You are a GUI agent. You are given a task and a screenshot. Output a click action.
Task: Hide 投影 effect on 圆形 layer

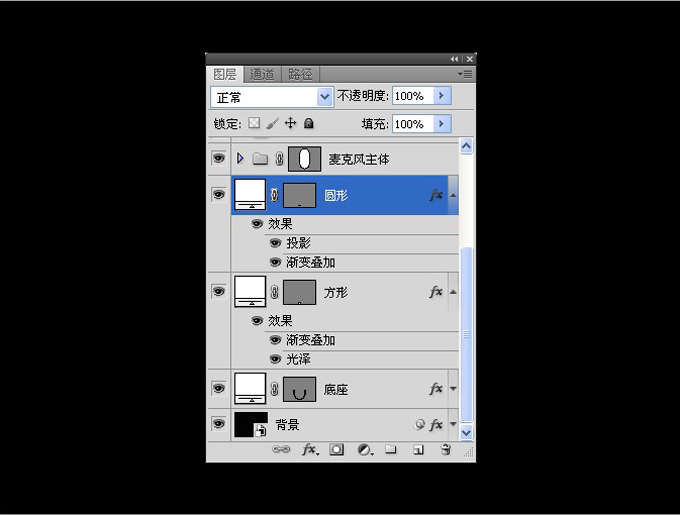click(275, 243)
